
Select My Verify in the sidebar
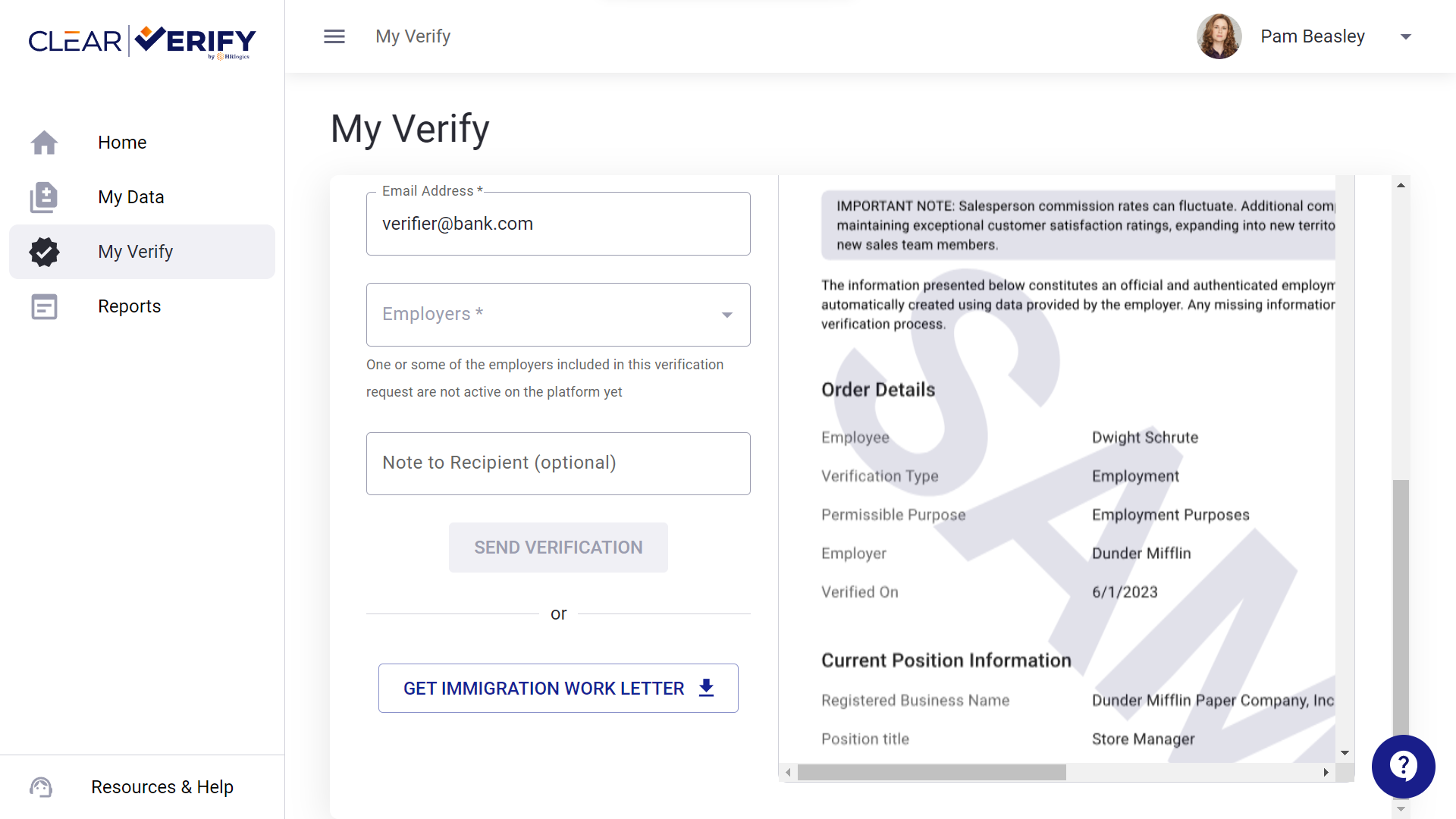tap(142, 252)
